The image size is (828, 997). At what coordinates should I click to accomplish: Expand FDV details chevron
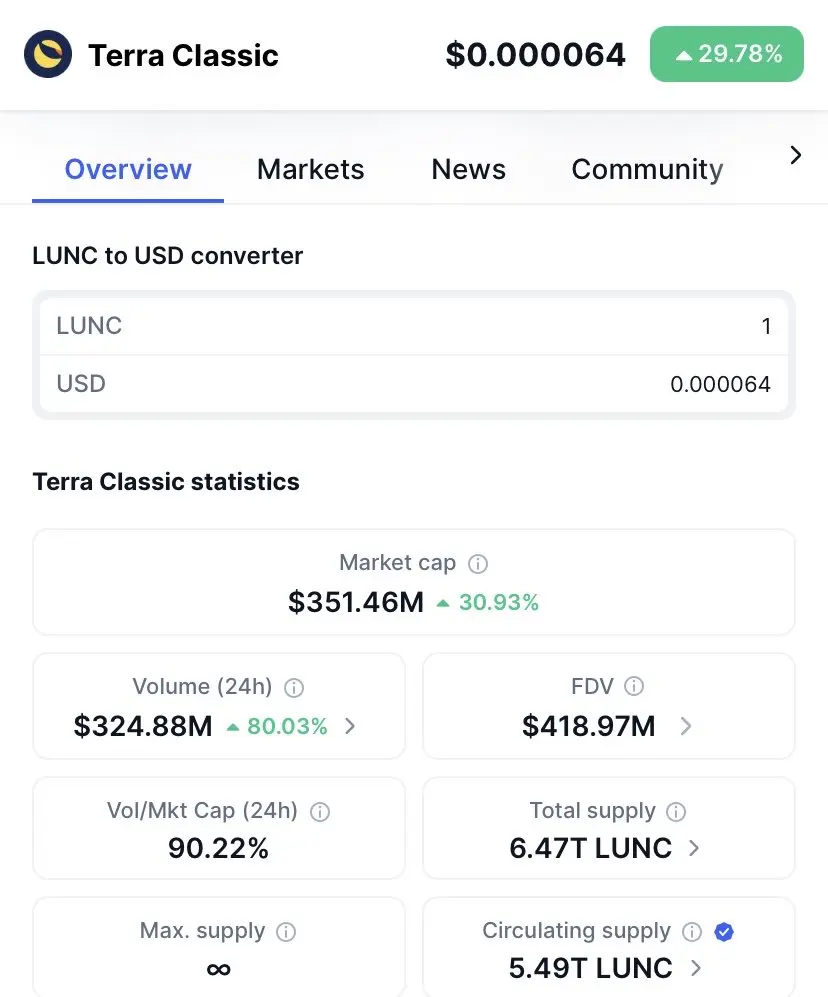pyautogui.click(x=686, y=725)
